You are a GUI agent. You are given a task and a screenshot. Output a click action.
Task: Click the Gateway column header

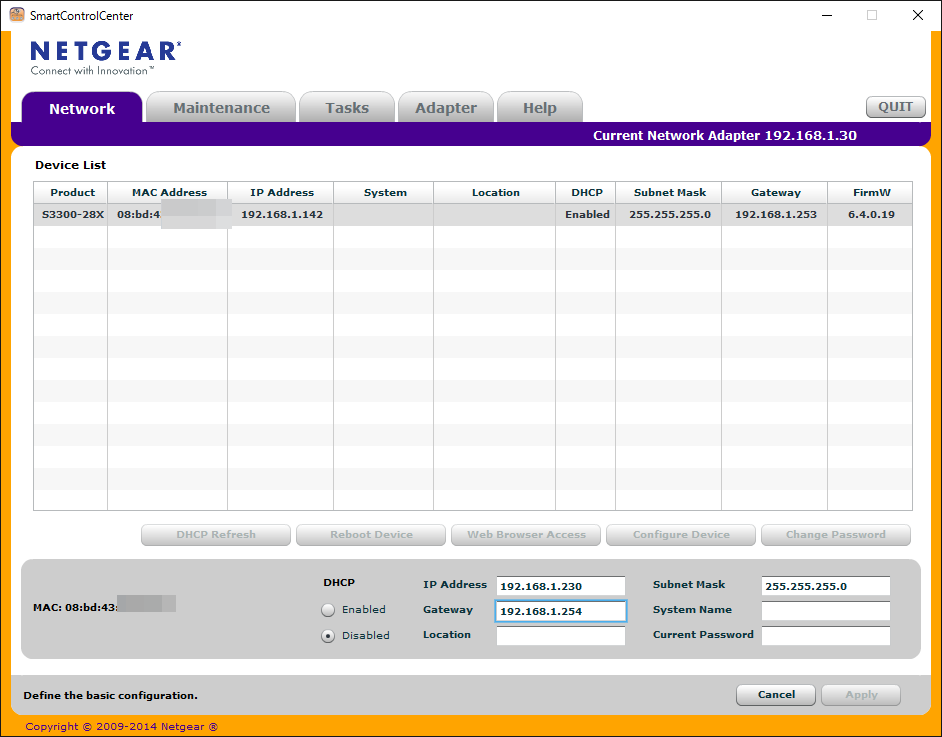[x=776, y=193]
